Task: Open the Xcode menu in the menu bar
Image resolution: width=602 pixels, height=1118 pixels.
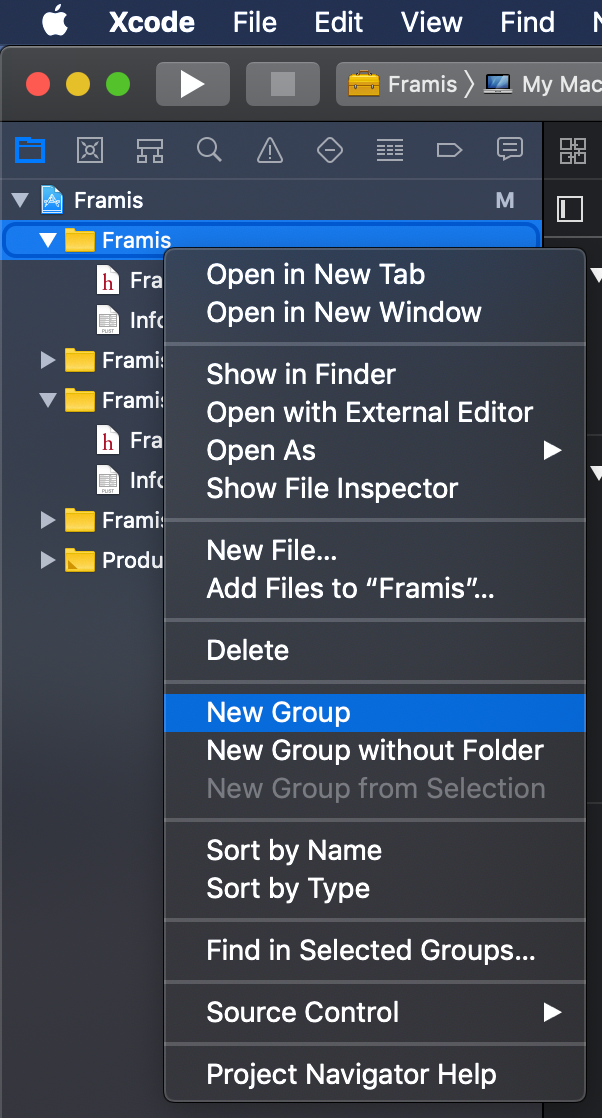Action: (151, 22)
